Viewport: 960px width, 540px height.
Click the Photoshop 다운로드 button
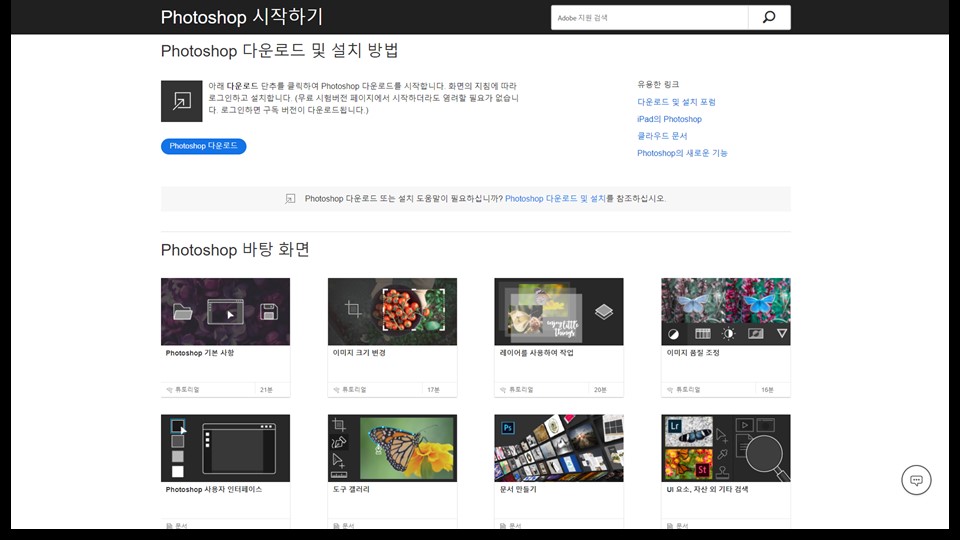point(203,146)
